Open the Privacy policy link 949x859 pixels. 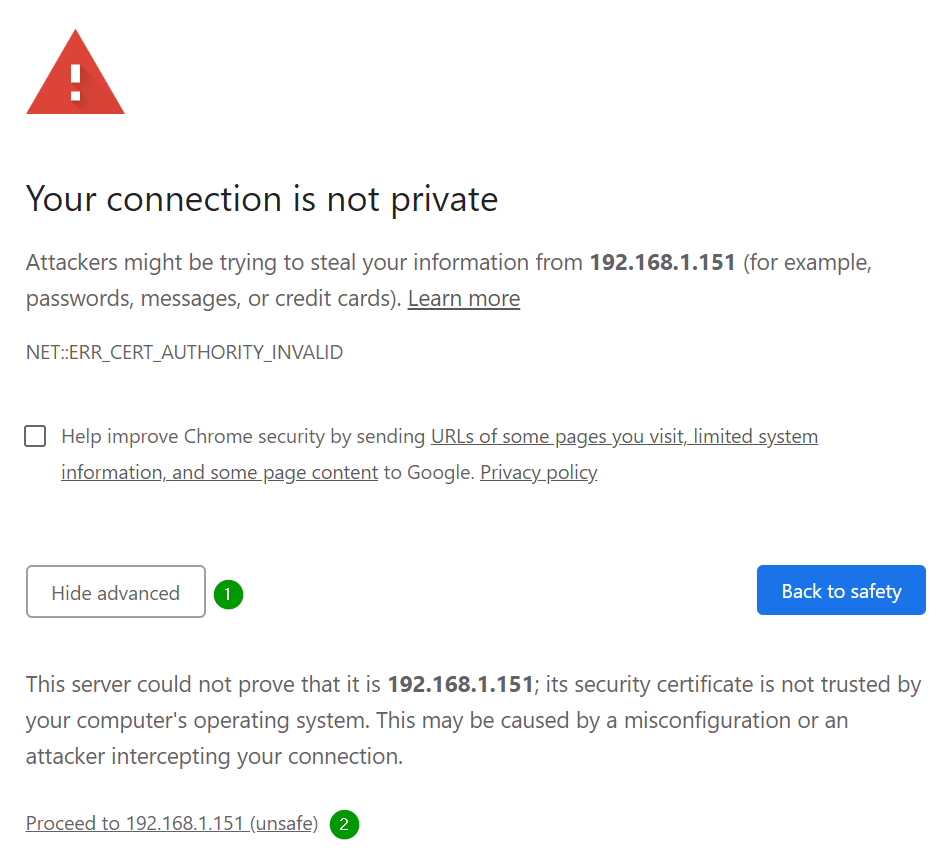point(538,473)
